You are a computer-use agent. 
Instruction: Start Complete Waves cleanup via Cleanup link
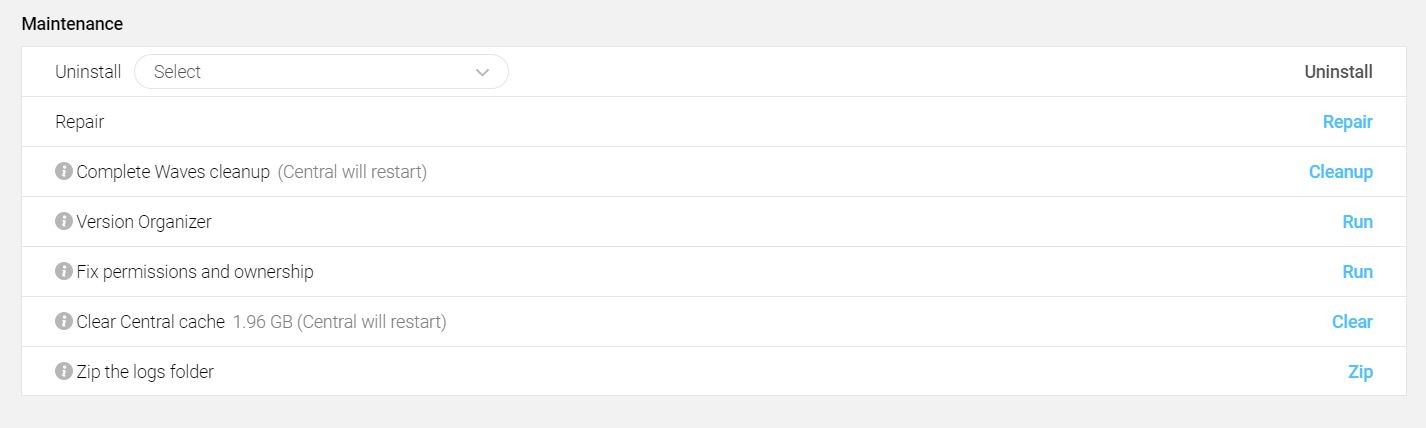coord(1340,172)
